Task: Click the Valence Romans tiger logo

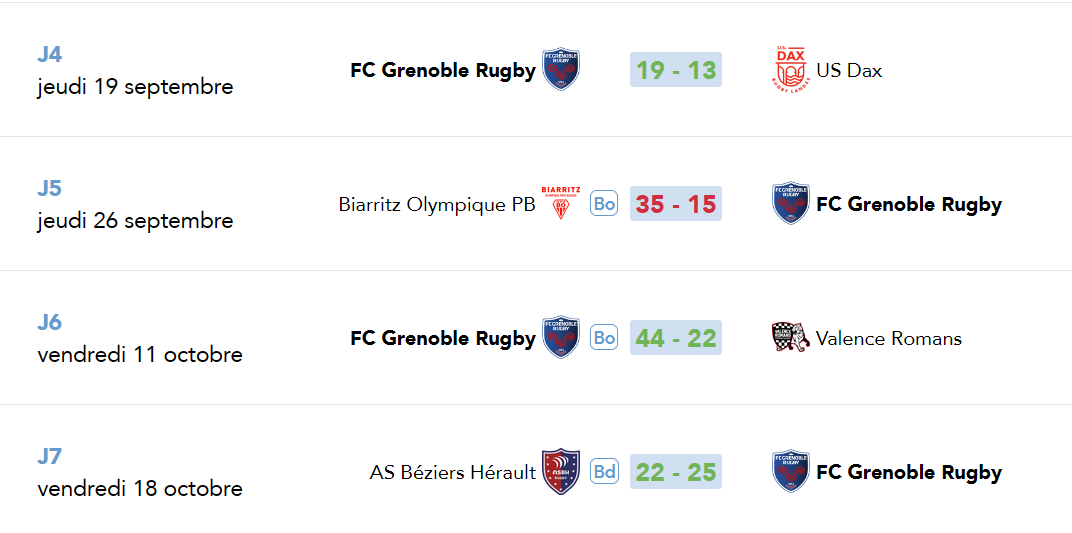Action: pos(790,338)
